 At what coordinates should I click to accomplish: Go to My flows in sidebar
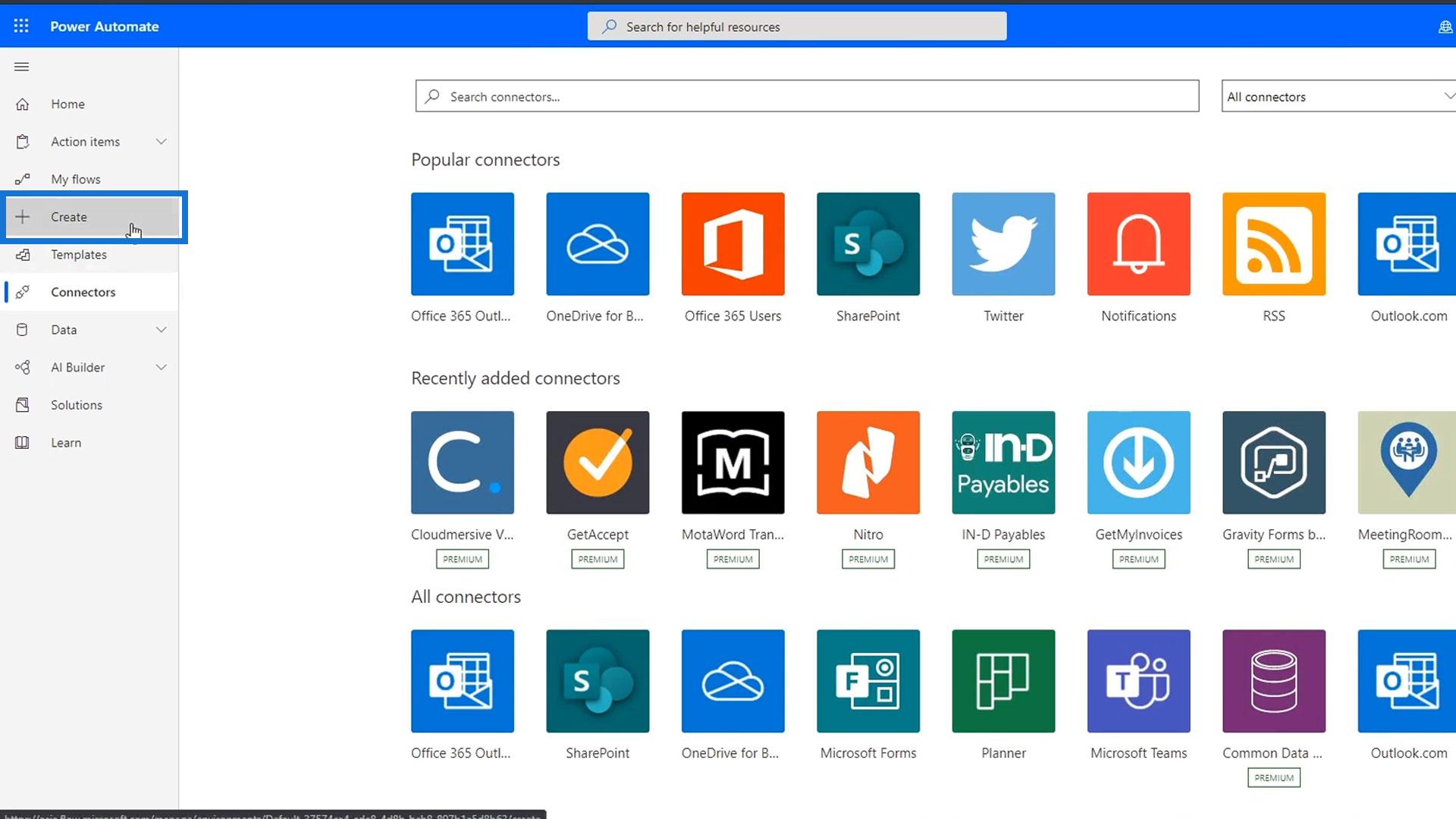coord(75,180)
